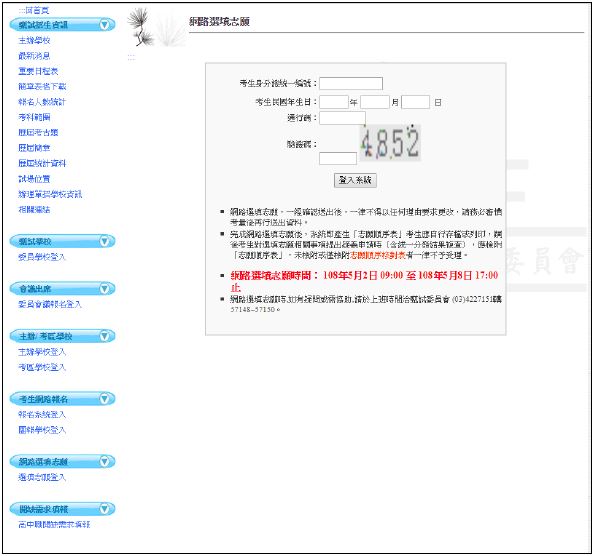Collapse the 甄試招生資訊 section arrow
Image resolution: width=593 pixels, height=556 pixels.
click(x=105, y=25)
